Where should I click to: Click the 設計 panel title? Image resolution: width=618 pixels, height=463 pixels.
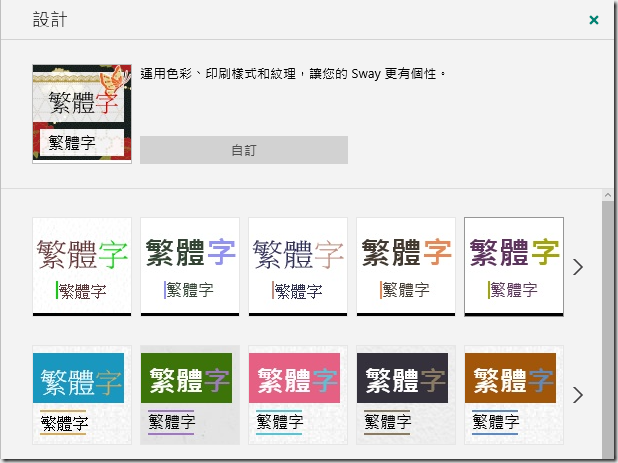(50, 20)
